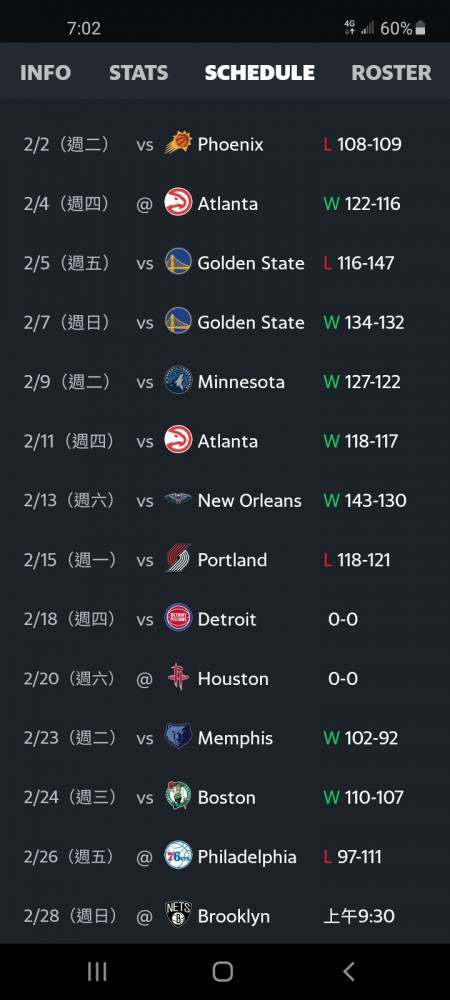Tap the Philadelphia 76ers logo
Image resolution: width=450 pixels, height=1000 pixels.
[x=178, y=855]
